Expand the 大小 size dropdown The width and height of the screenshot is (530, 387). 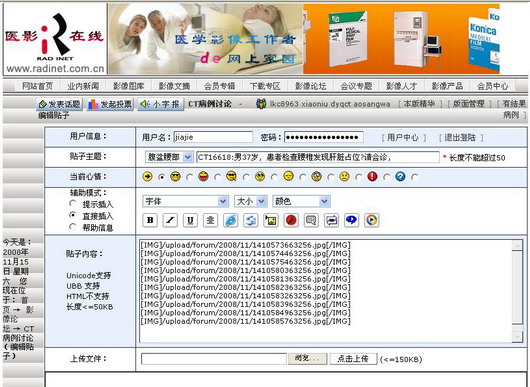point(251,201)
